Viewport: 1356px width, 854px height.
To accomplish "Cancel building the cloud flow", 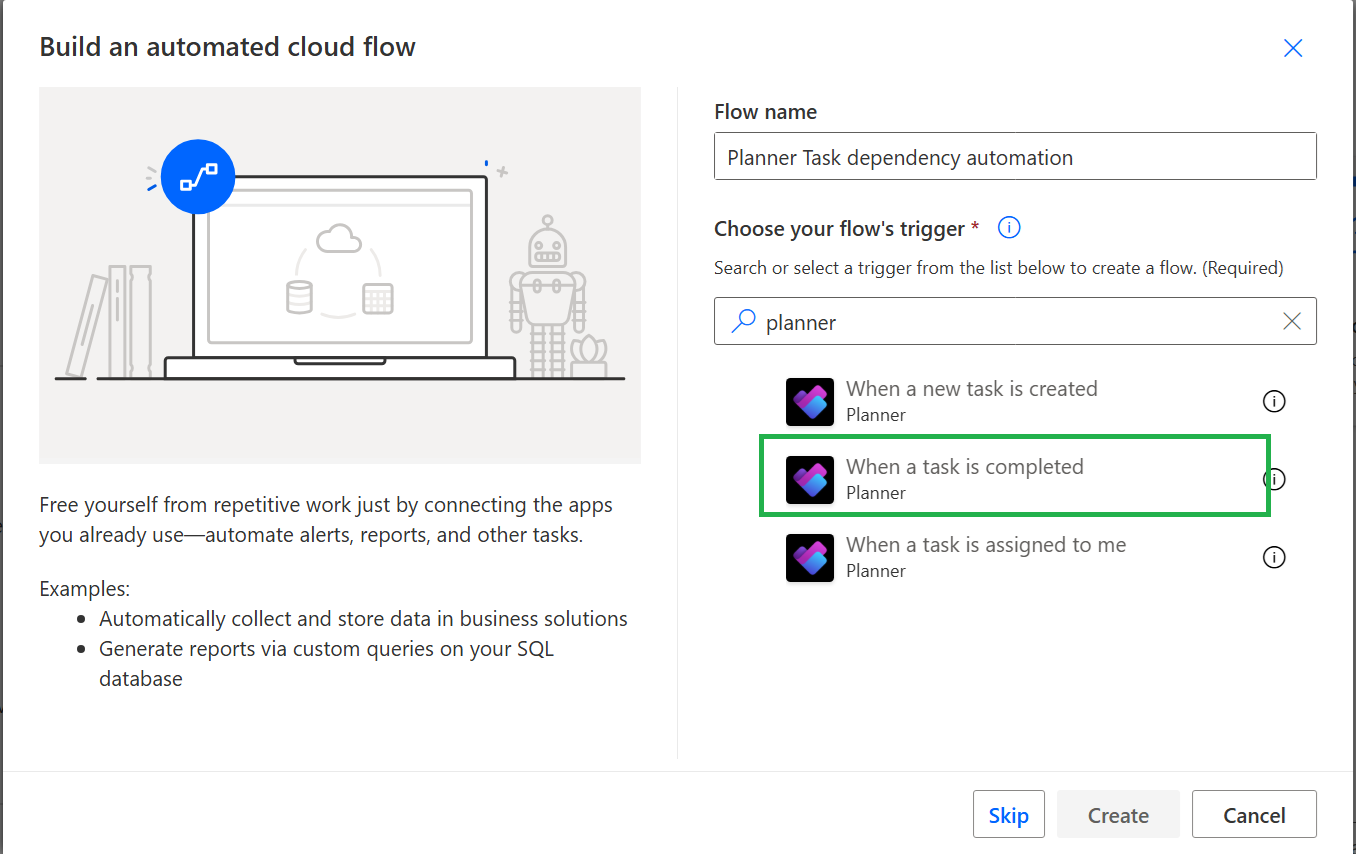I will 1254,815.
